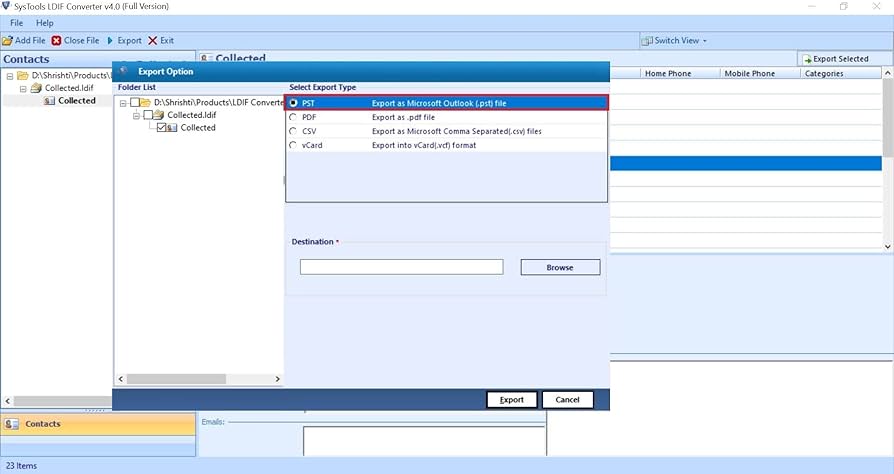
Task: Click the Export button in dialog
Action: (512, 400)
